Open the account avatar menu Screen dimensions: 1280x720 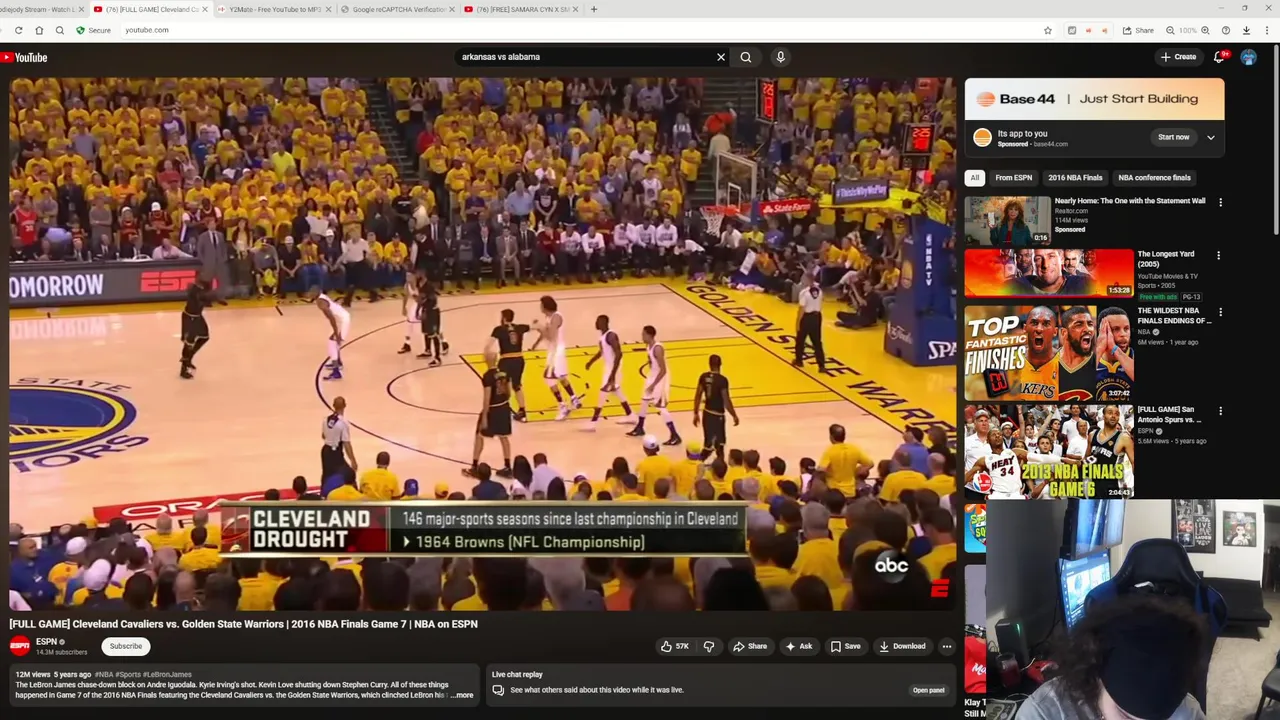[x=1248, y=57]
